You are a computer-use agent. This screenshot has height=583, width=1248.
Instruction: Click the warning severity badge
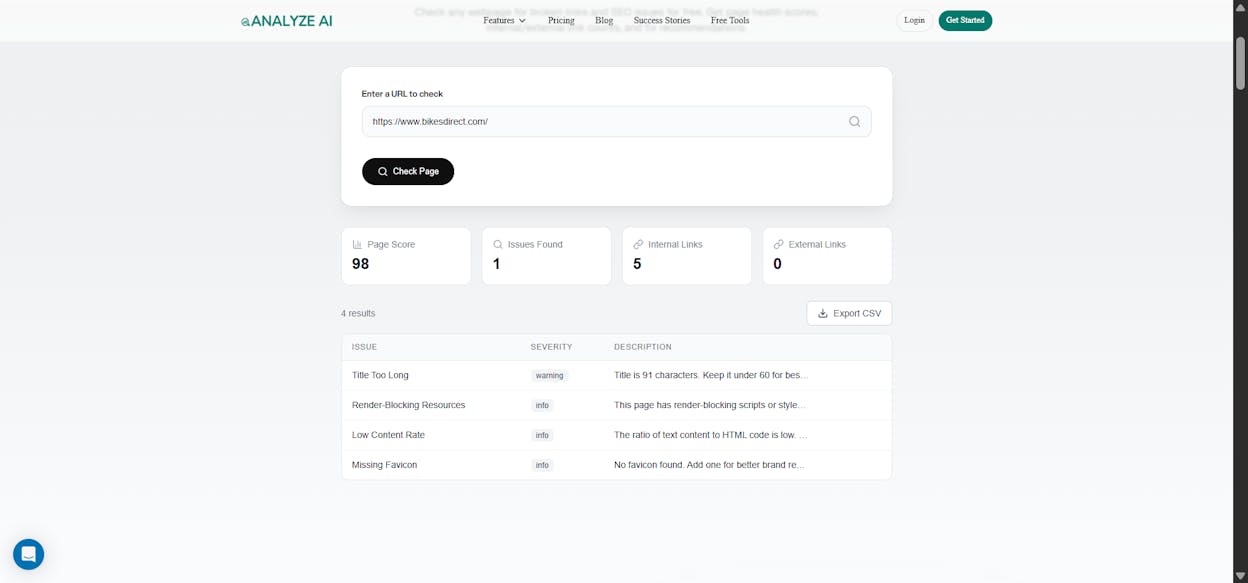click(549, 375)
